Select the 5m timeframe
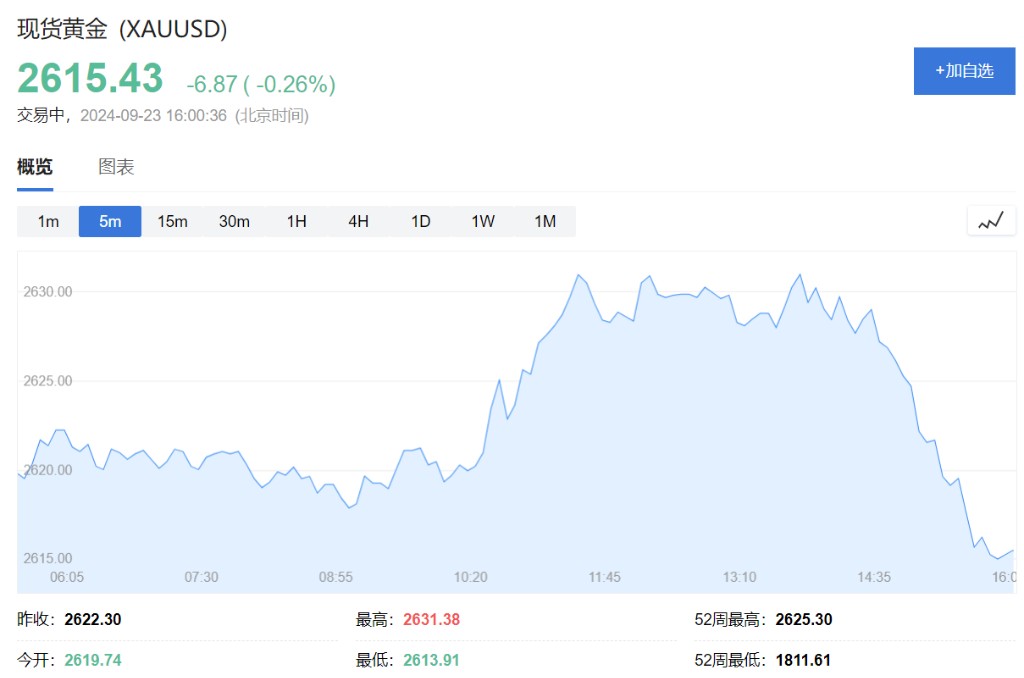 point(110,221)
